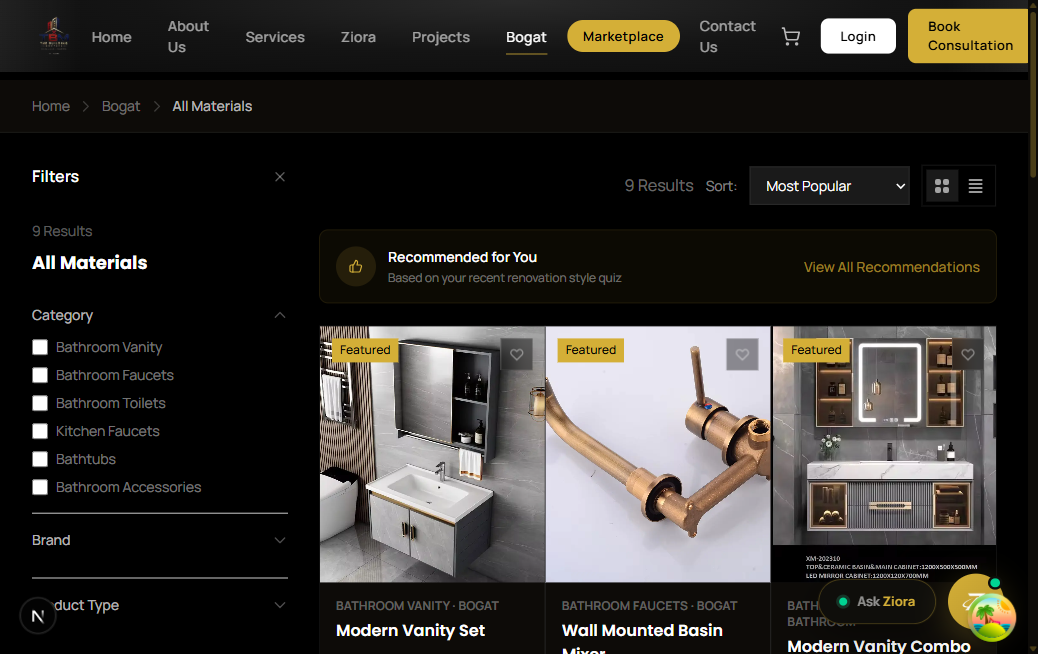Click the thumbs-up recommendation icon
The width and height of the screenshot is (1038, 654).
click(355, 267)
